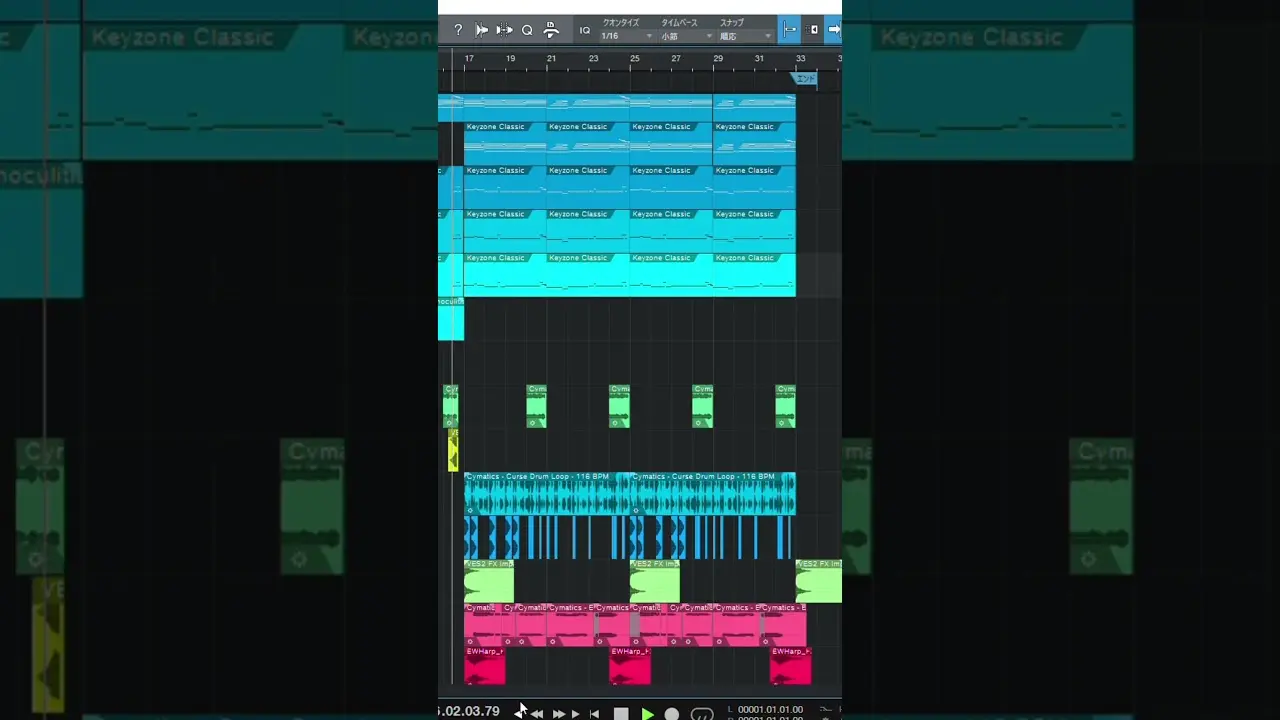Click the Q quantize icon in toolbar

(527, 30)
